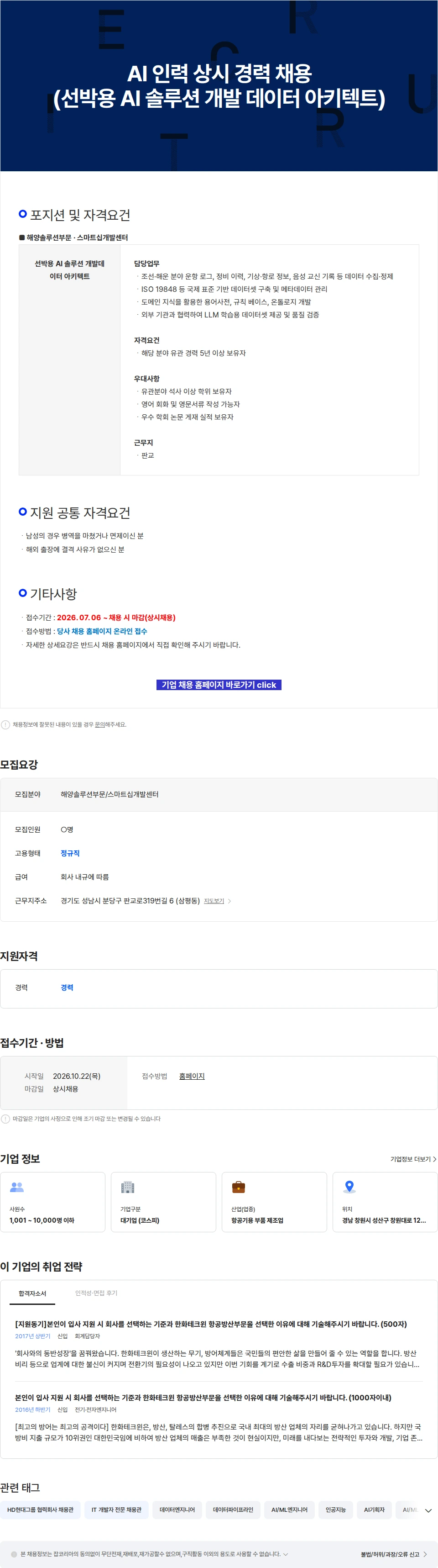Click the 산업(업종) briefcase icon
The image size is (438, 1568).
point(239,1187)
